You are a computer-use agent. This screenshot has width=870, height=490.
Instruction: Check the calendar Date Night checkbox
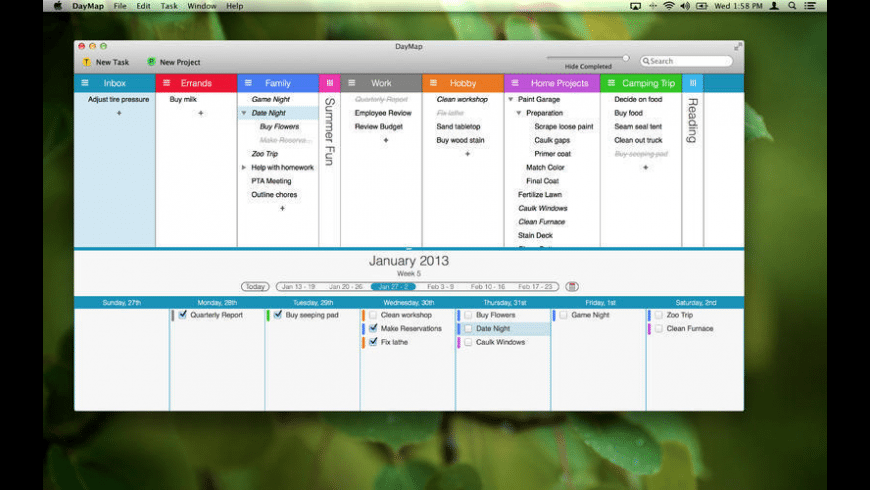[468, 329]
